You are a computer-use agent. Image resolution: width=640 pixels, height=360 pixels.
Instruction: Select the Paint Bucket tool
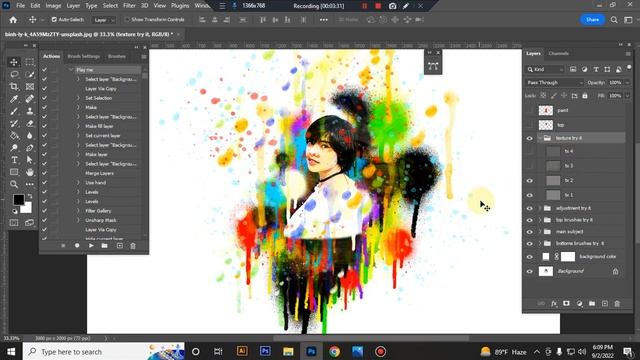[x=14, y=136]
